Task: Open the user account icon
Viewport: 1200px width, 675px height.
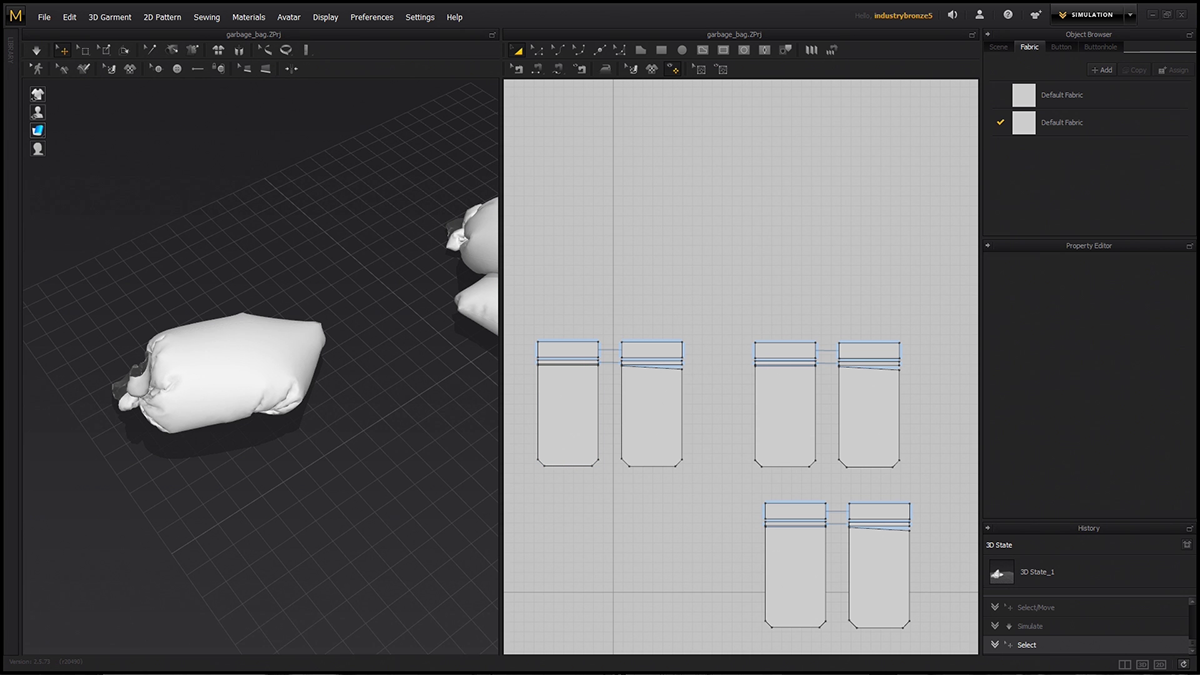Action: click(x=980, y=15)
